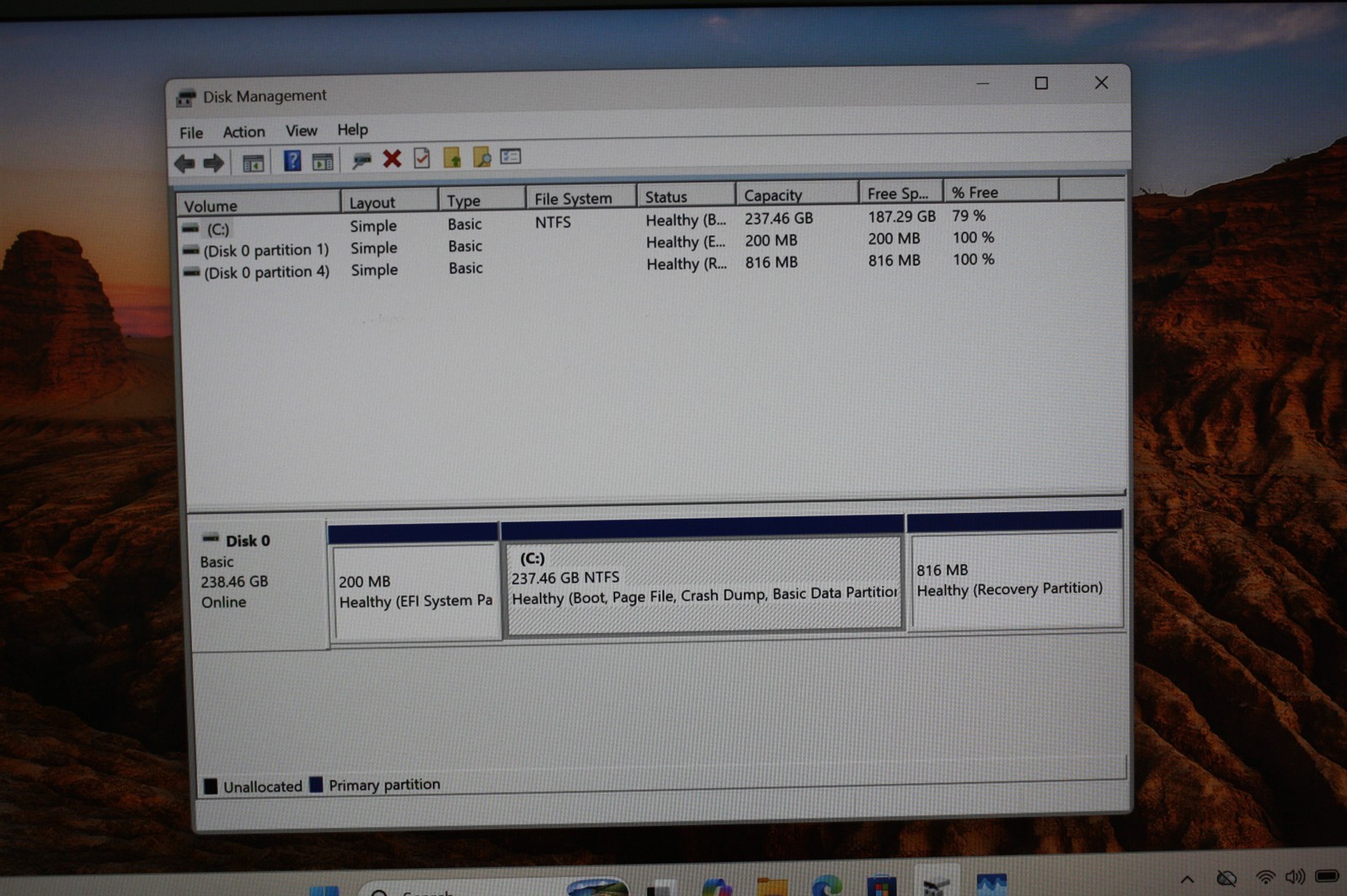Open the File menu

[x=191, y=133]
